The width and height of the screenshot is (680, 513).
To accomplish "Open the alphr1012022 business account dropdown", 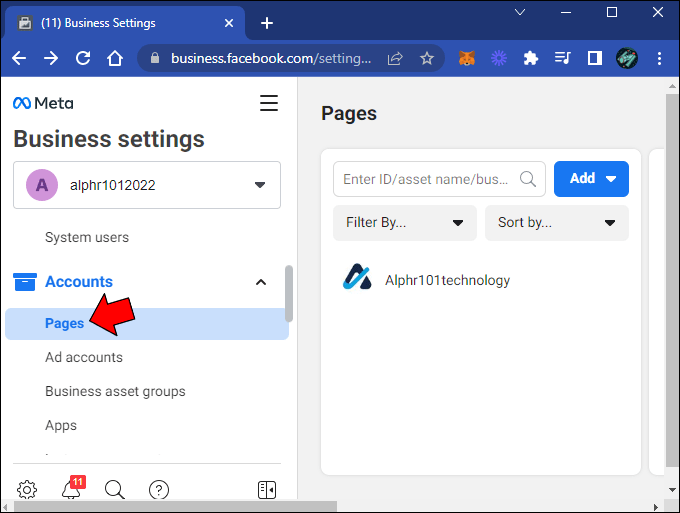I will tap(147, 185).
